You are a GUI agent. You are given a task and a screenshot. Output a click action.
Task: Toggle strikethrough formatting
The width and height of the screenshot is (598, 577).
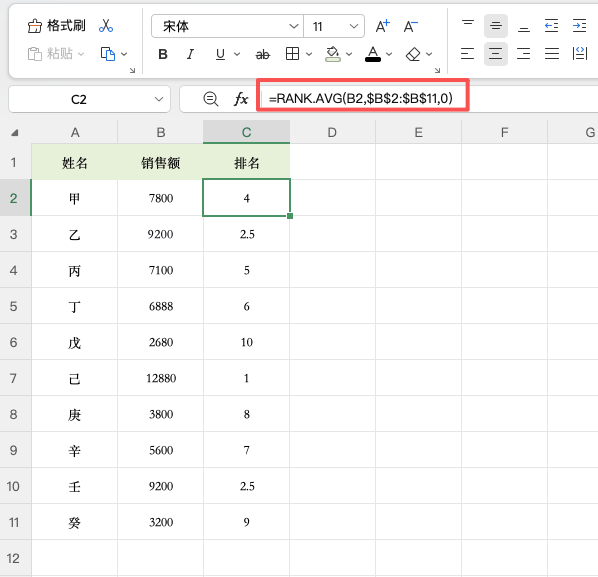click(263, 55)
